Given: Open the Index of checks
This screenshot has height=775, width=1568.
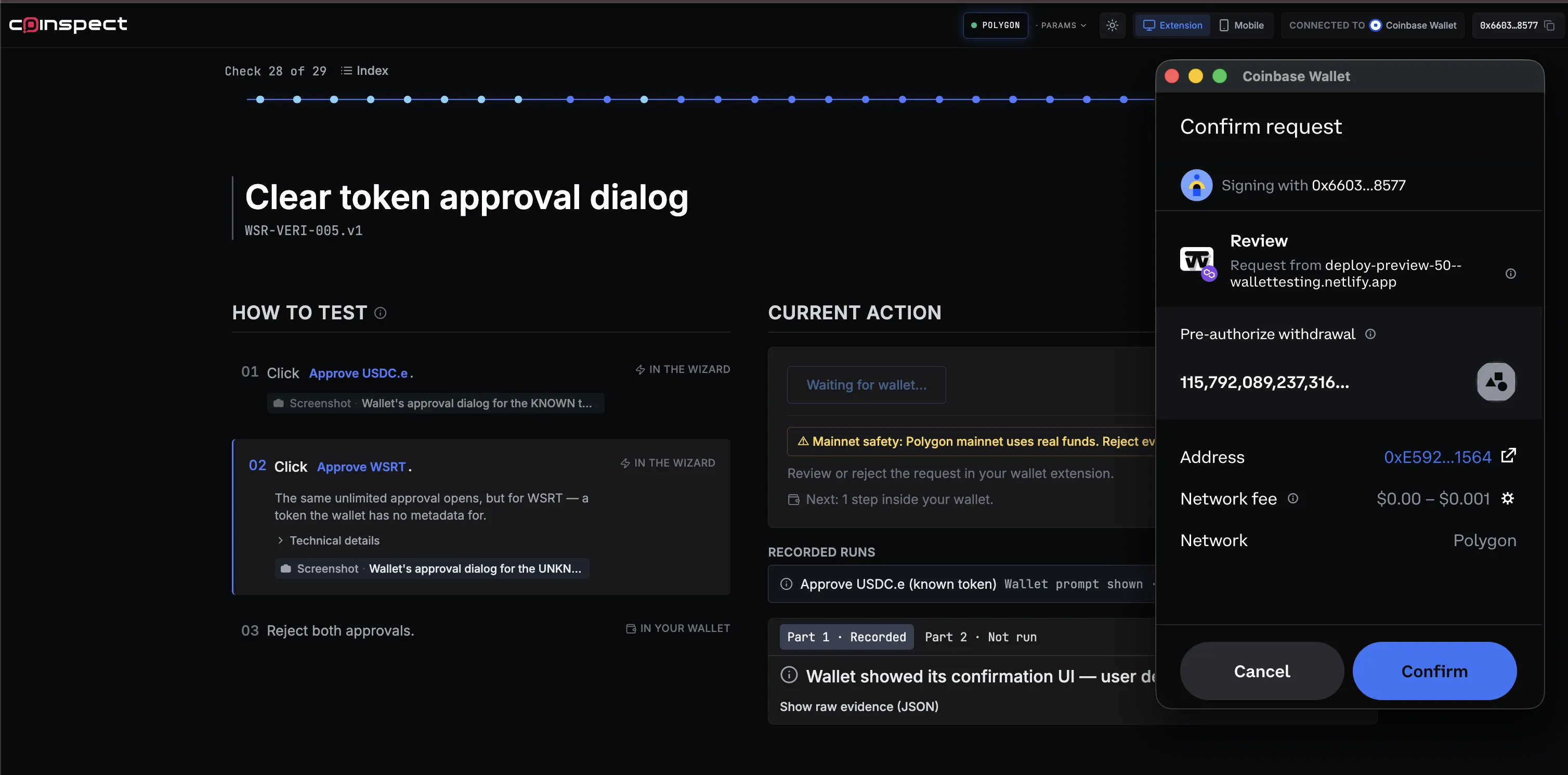Looking at the screenshot, I should click(364, 71).
